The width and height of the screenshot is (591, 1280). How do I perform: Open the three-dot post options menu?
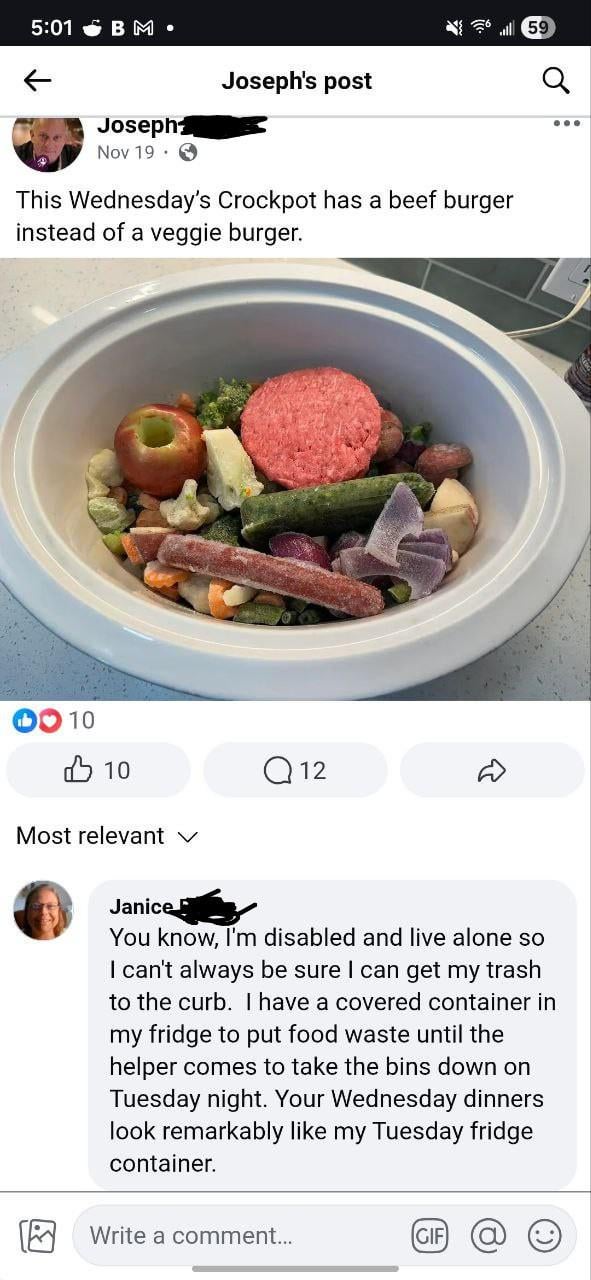pyautogui.click(x=566, y=124)
